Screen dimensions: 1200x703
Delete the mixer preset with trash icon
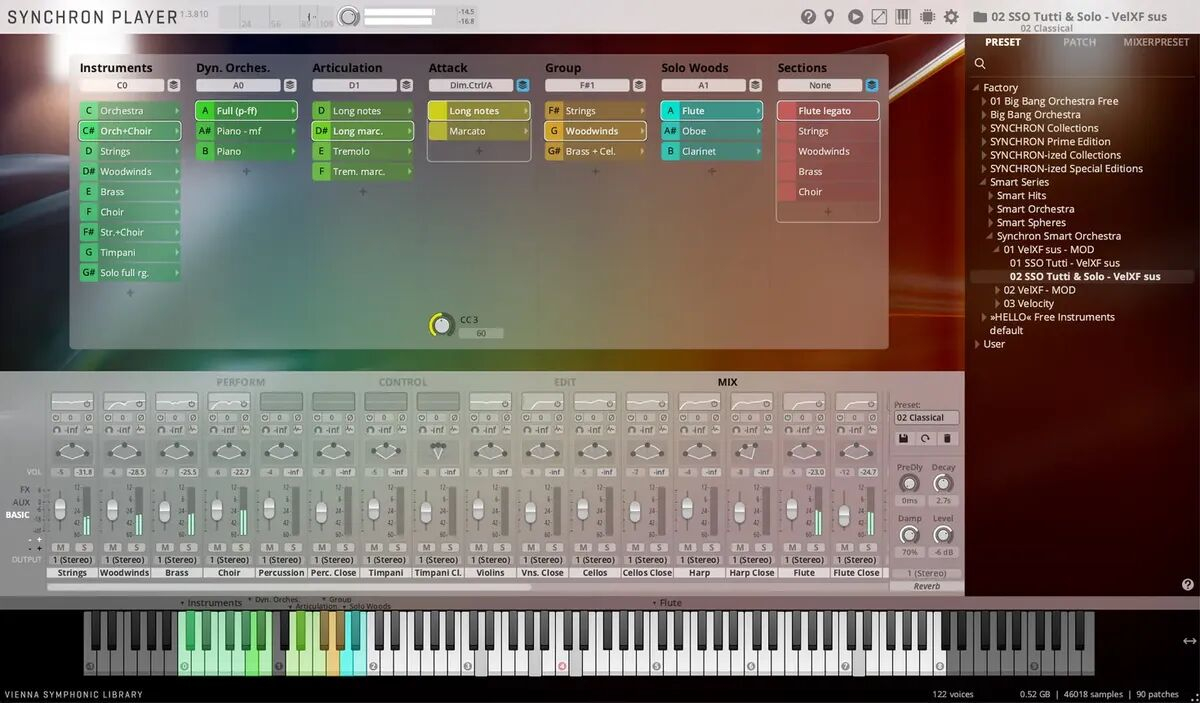tap(949, 438)
